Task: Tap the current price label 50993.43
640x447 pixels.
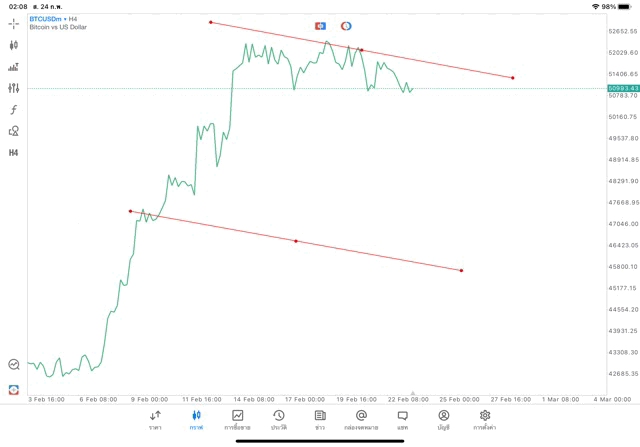Action: tap(622, 88)
